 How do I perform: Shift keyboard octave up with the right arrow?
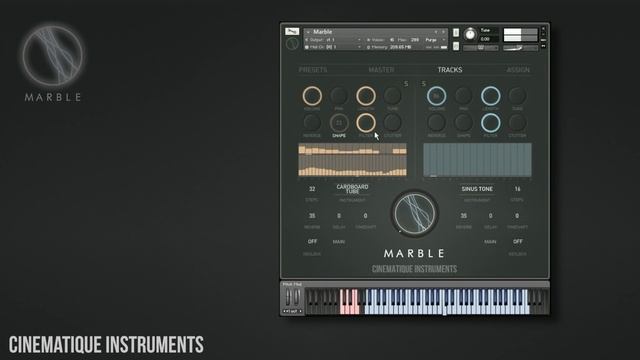(x=300, y=311)
